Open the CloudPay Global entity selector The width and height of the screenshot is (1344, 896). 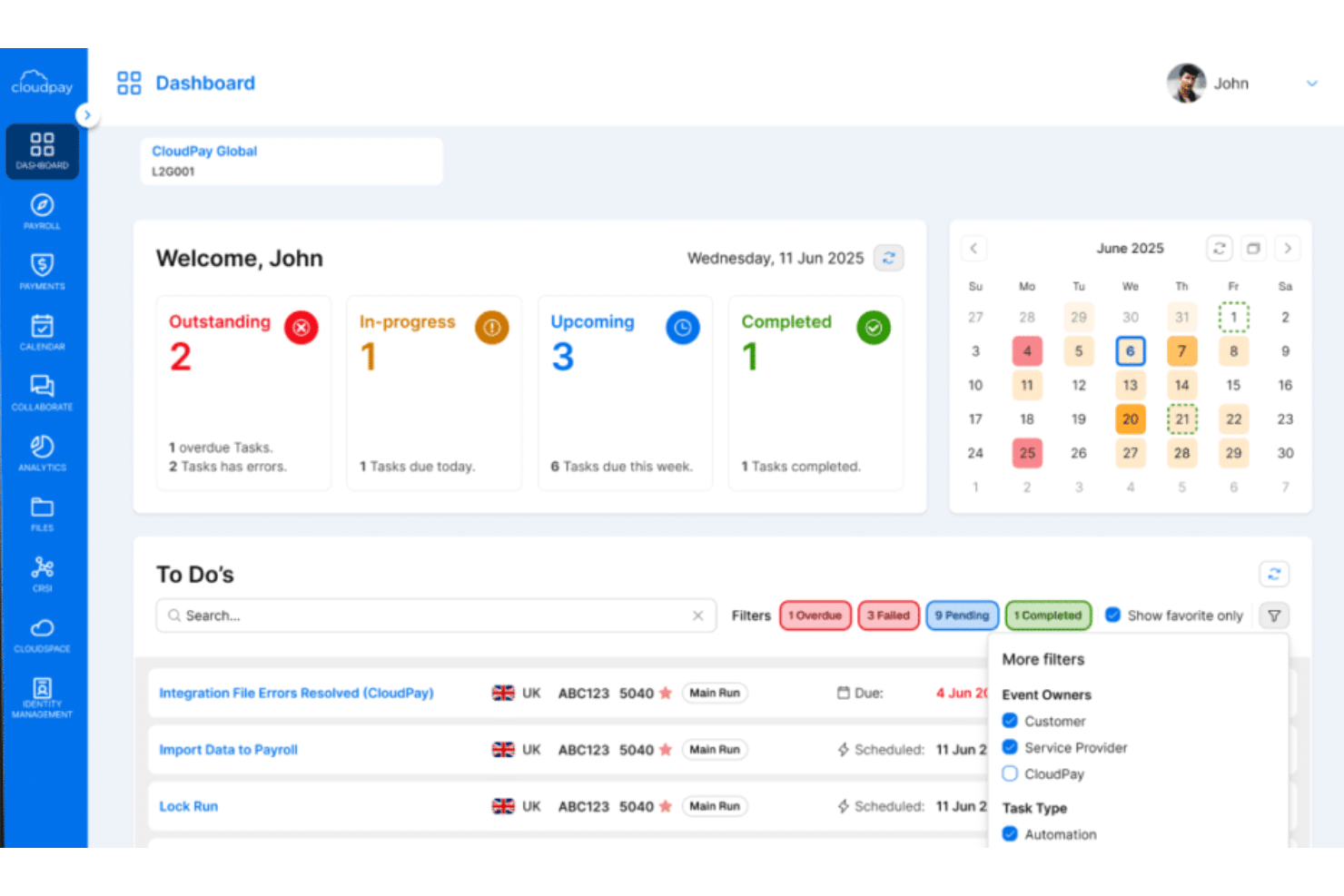[x=292, y=161]
